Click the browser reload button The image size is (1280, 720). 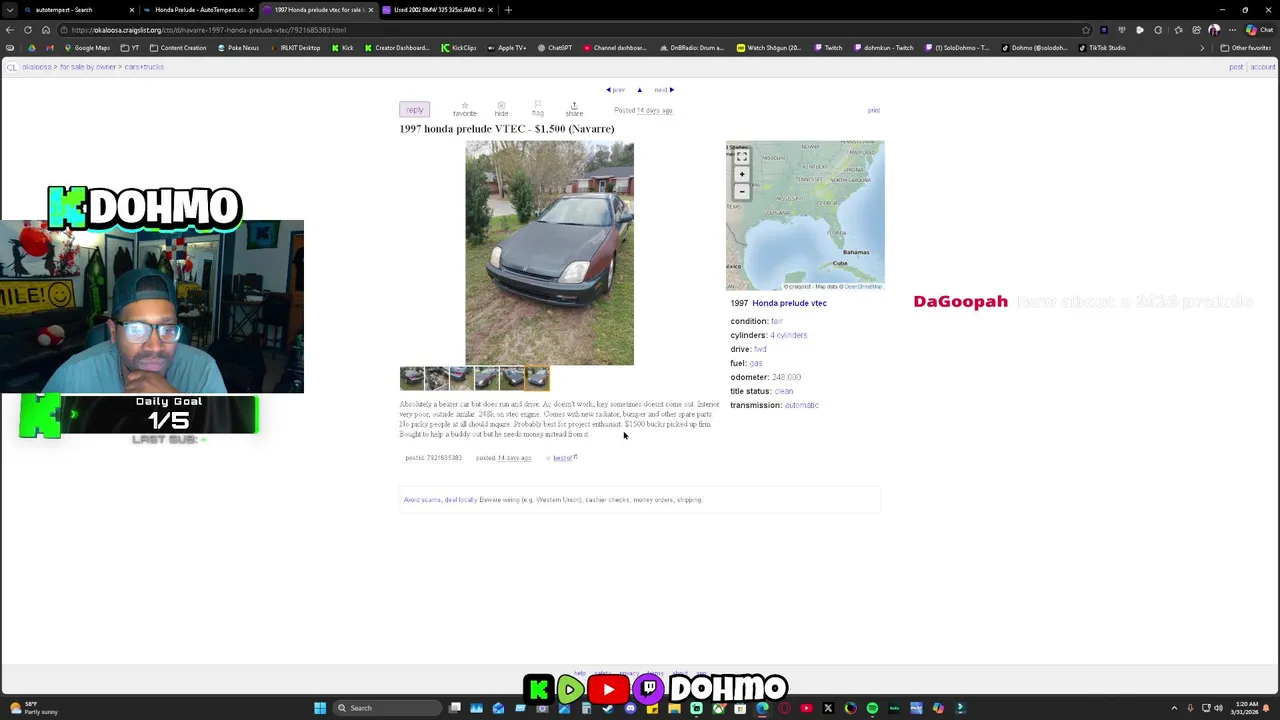[x=28, y=30]
